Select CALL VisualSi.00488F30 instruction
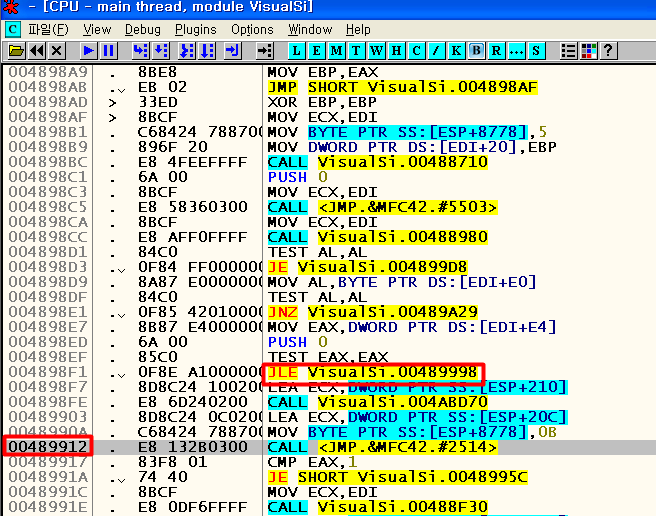This screenshot has height=516, width=656. 377,507
